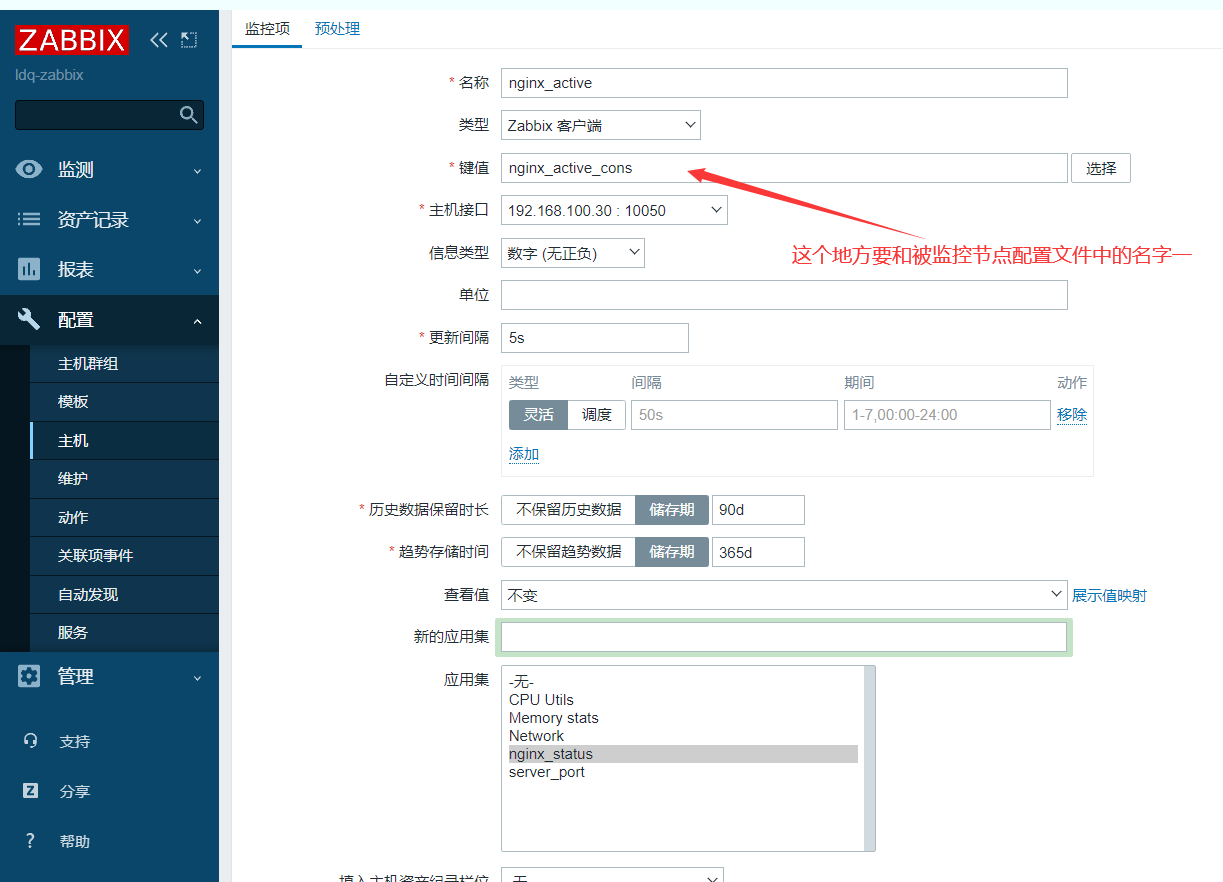Click the 新的应用集 input field
This screenshot has width=1223, height=882.
tap(783, 637)
